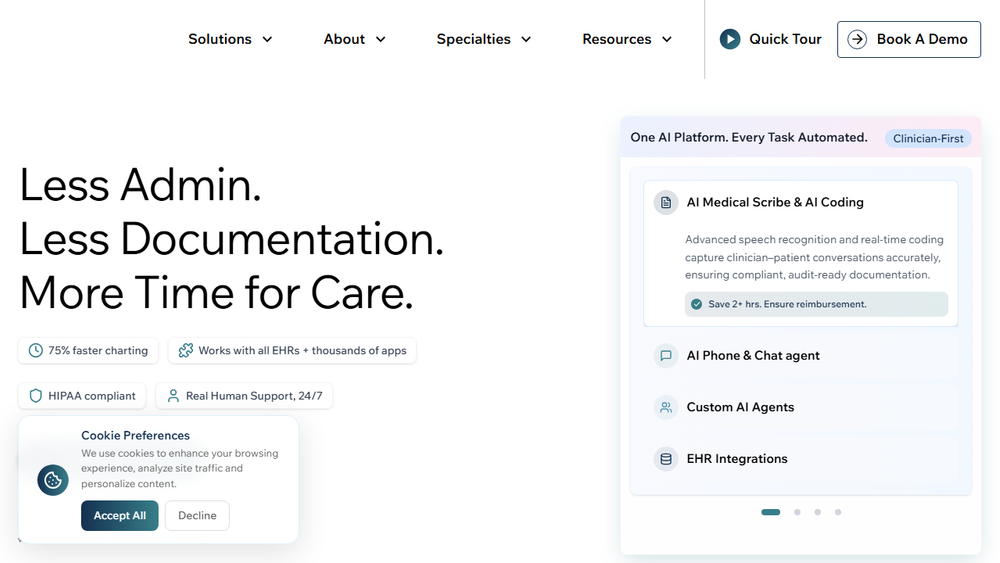Viewport: 1000px width, 563px height.
Task: Expand the About dropdown chevron
Action: pyautogui.click(x=381, y=40)
